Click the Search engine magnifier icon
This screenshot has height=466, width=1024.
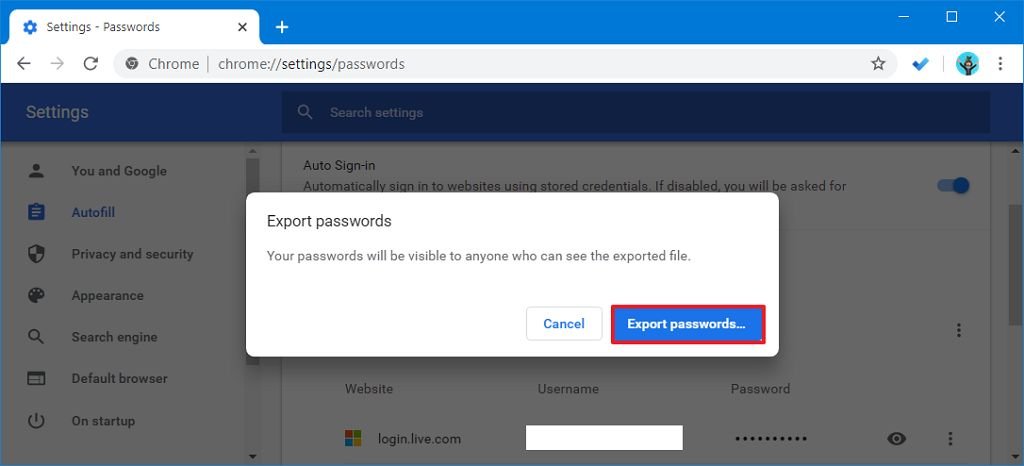(x=37, y=337)
